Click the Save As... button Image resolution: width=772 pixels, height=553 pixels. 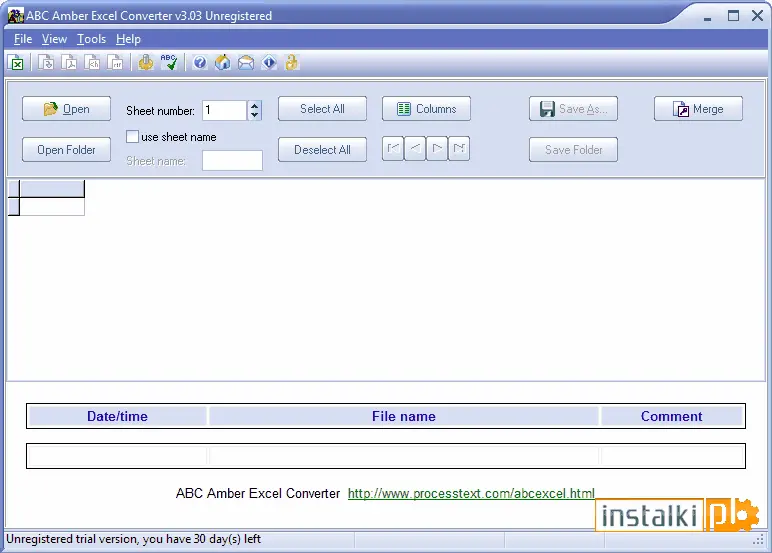[x=574, y=109]
